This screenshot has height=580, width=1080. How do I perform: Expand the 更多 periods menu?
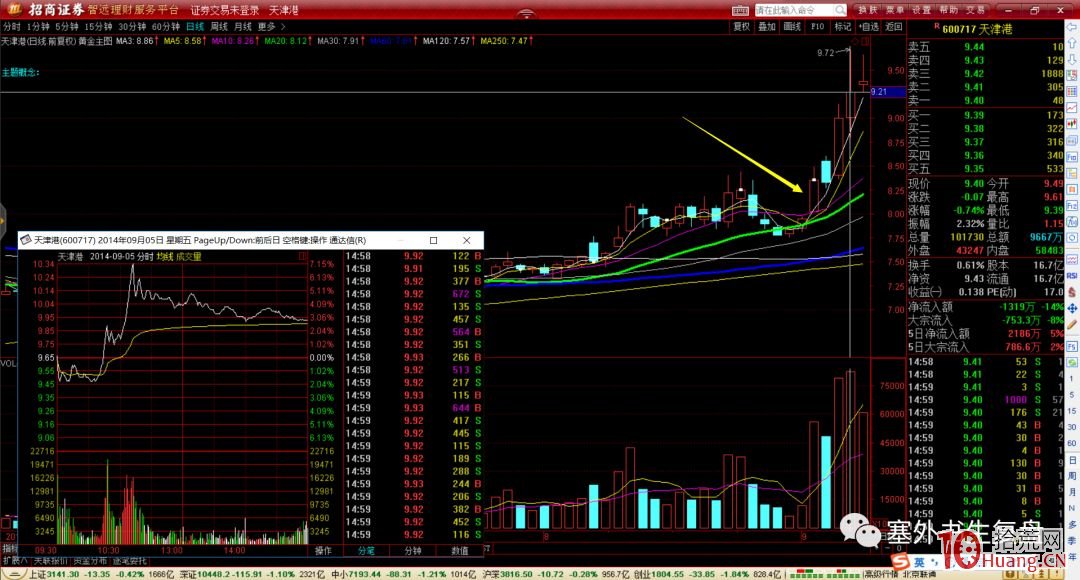[x=271, y=27]
